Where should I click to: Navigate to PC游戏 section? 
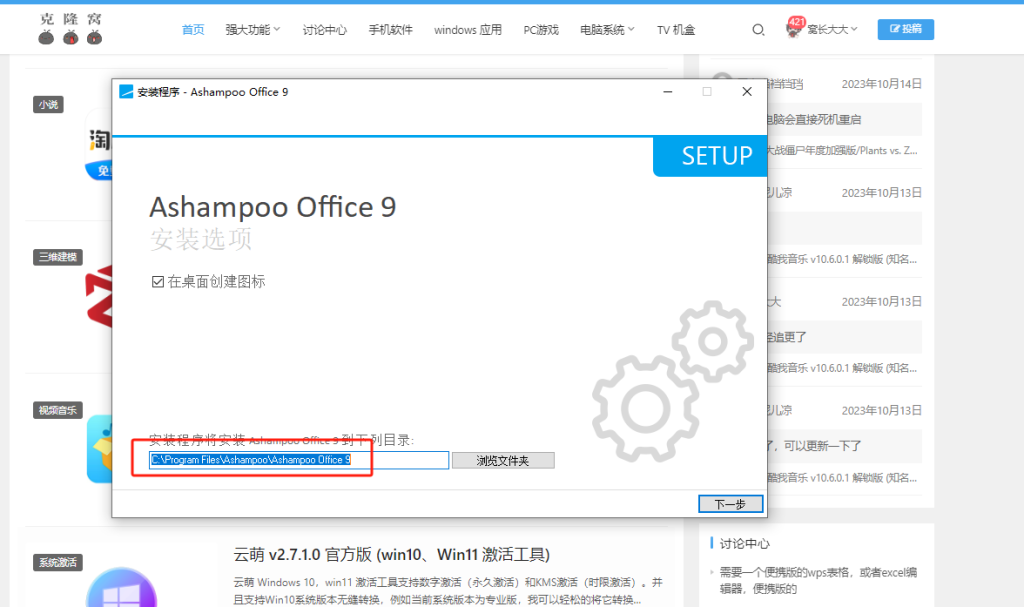point(541,29)
